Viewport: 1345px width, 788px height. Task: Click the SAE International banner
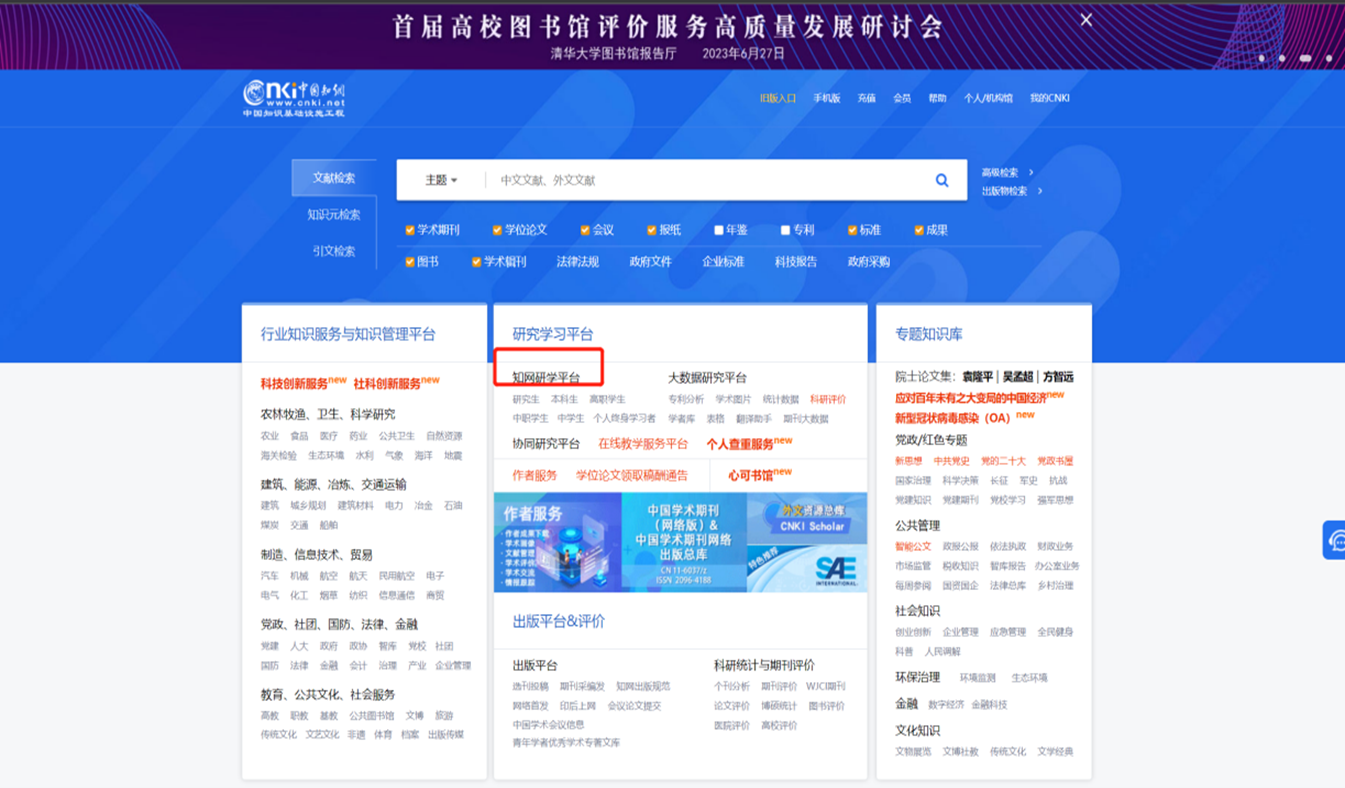click(807, 568)
